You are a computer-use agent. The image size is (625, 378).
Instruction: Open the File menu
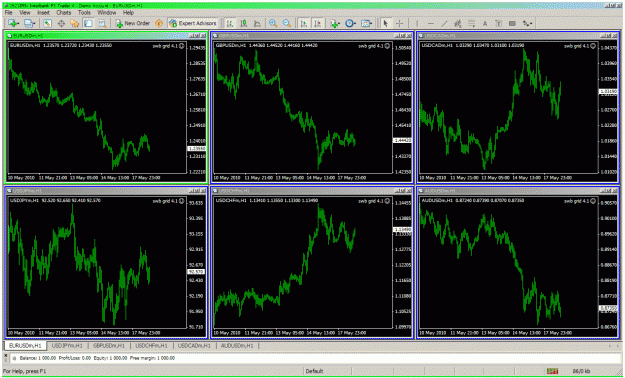pyautogui.click(x=8, y=13)
